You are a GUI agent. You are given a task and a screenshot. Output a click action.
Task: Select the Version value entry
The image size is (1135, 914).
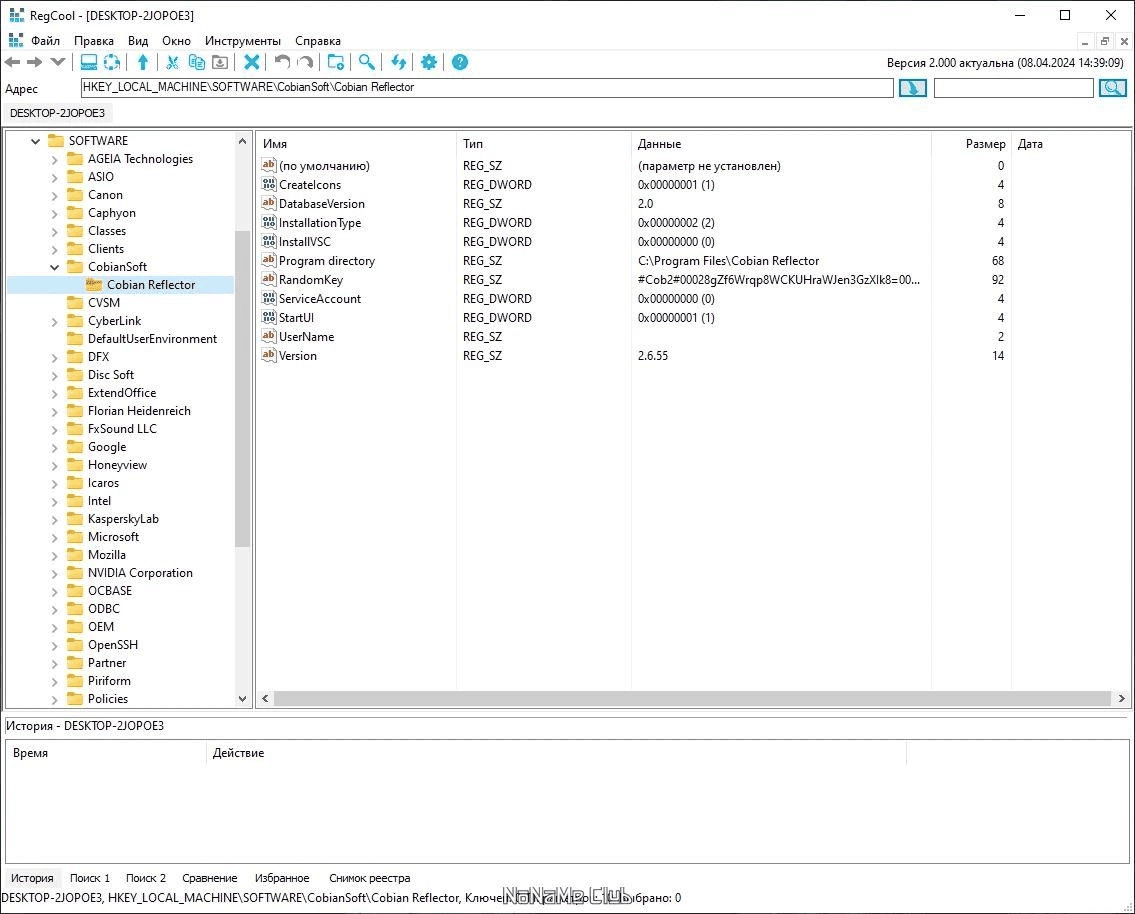298,356
